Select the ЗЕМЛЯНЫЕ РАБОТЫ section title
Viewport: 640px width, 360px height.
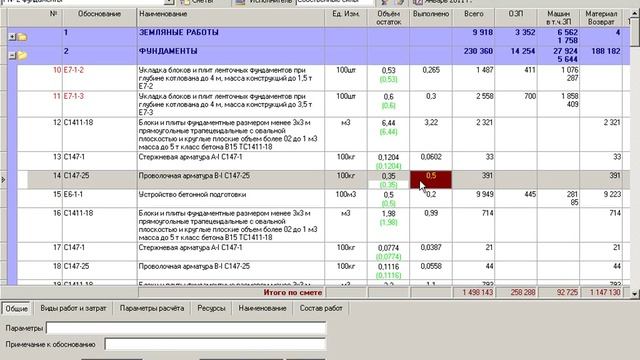pyautogui.click(x=179, y=32)
